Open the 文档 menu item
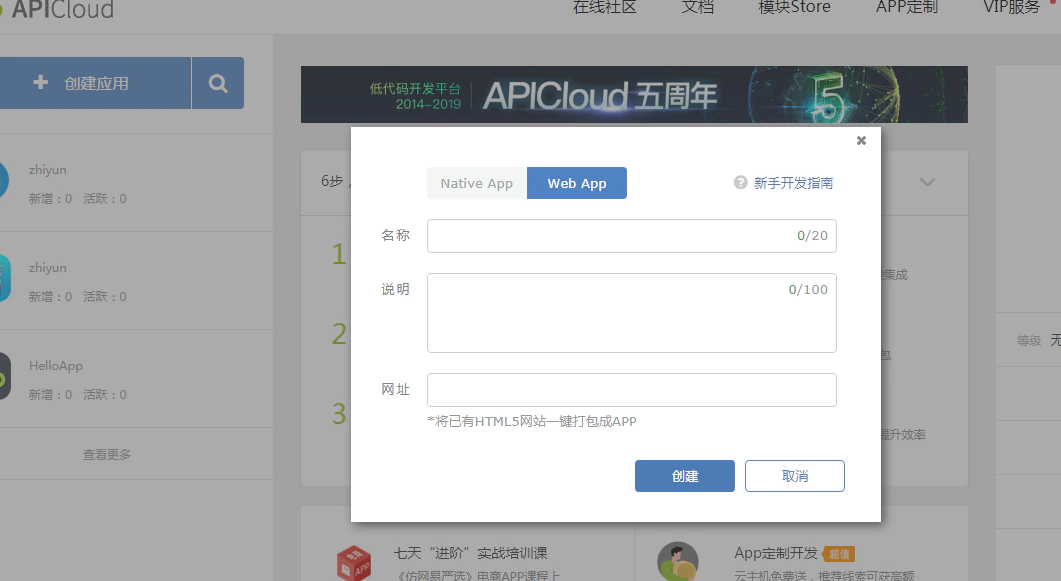 698,7
